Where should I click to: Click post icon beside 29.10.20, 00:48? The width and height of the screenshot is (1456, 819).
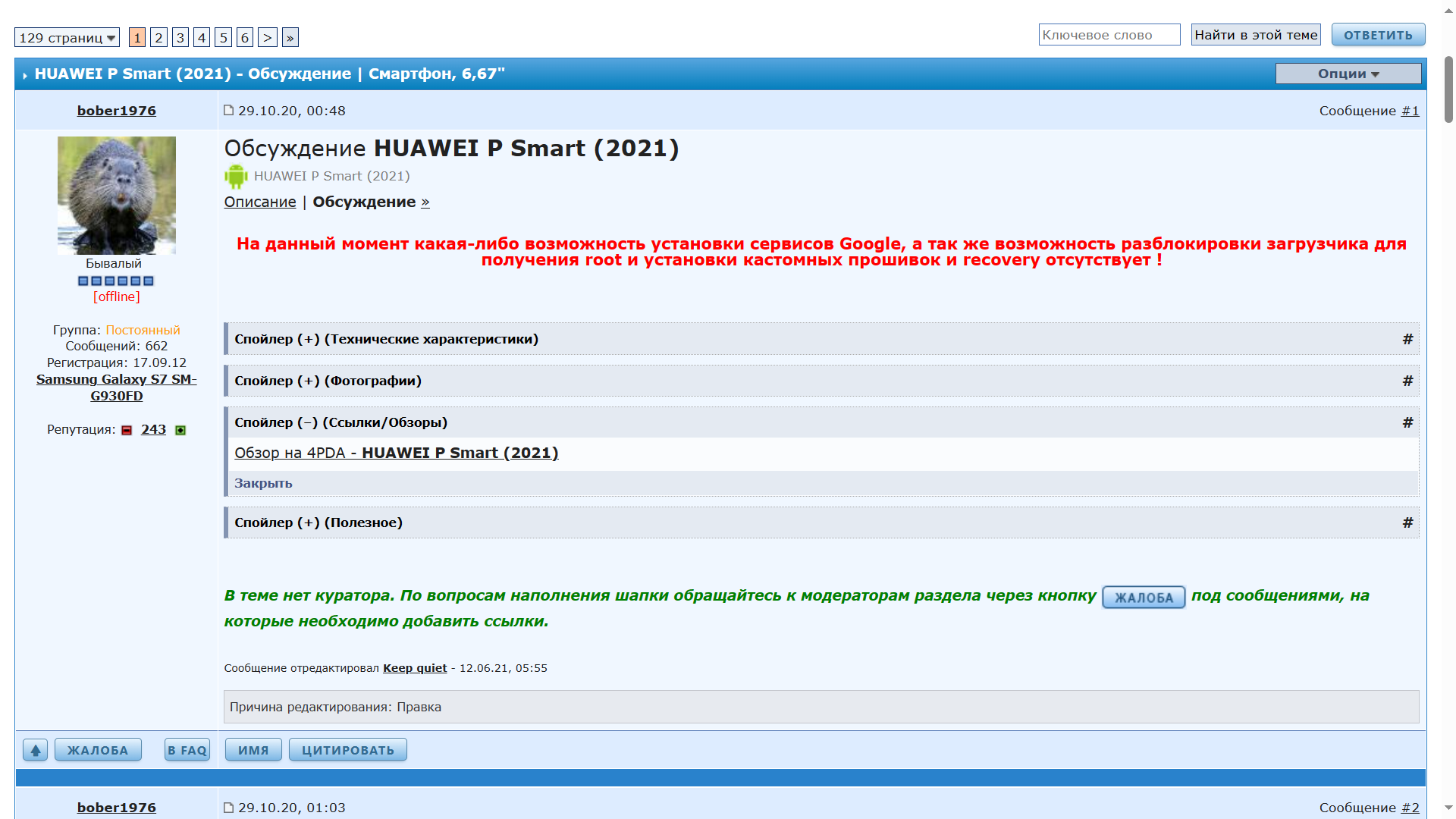click(228, 110)
